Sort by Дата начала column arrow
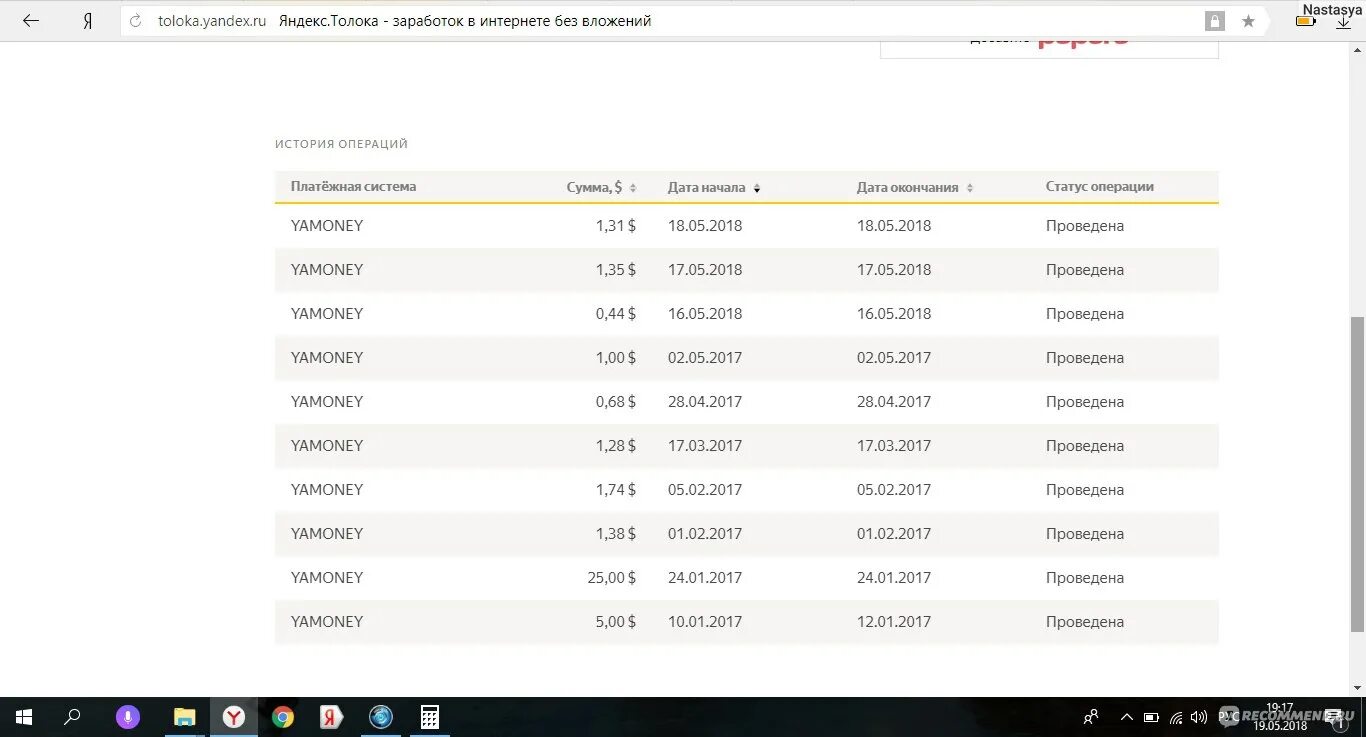 pos(757,188)
